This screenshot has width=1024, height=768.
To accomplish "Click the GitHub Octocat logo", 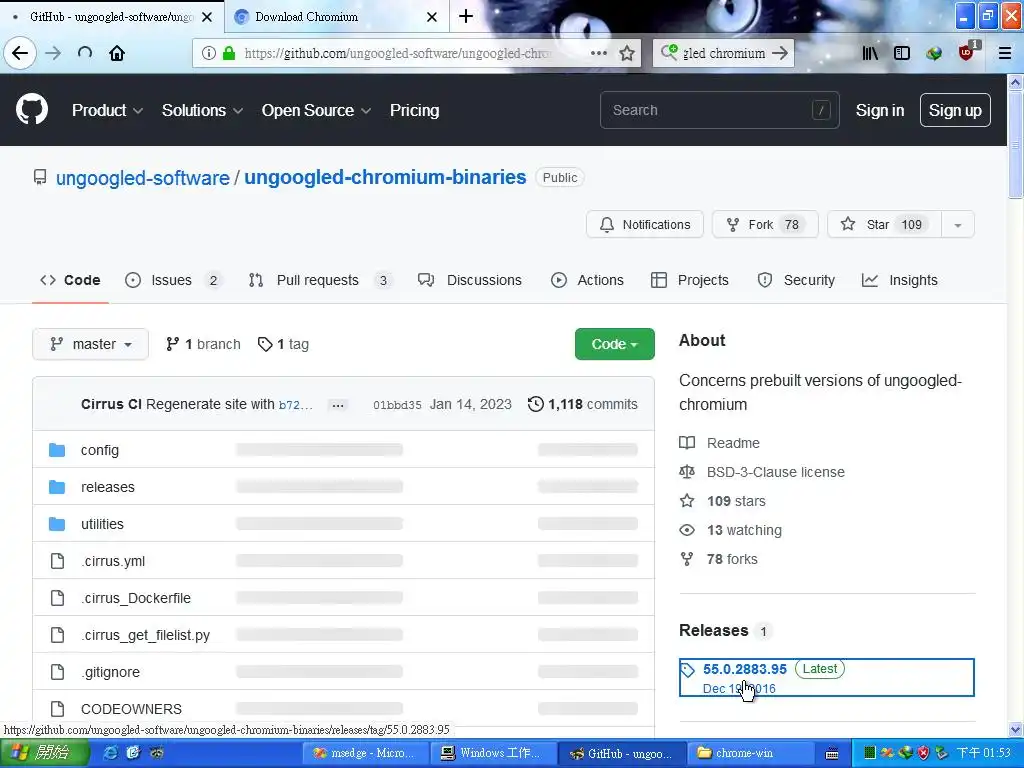I will (32, 110).
